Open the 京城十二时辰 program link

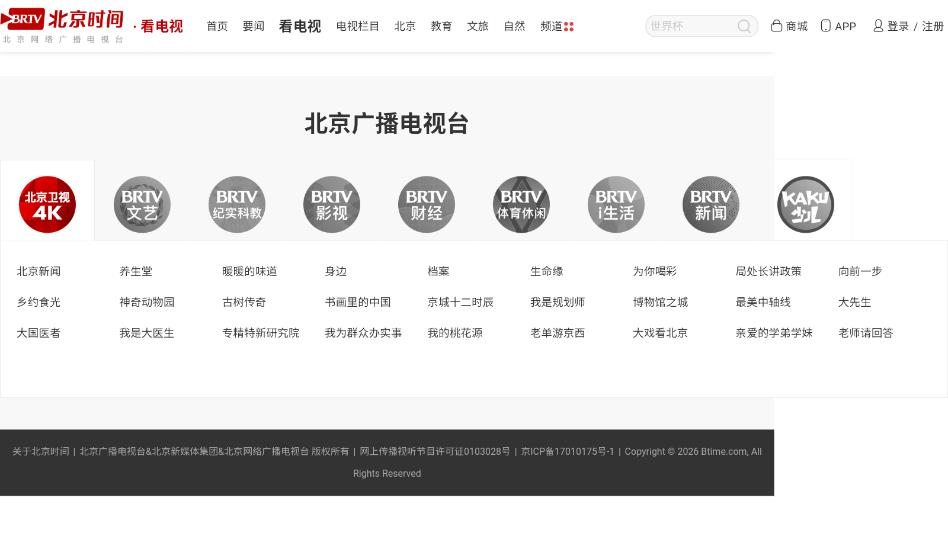[x=461, y=302]
